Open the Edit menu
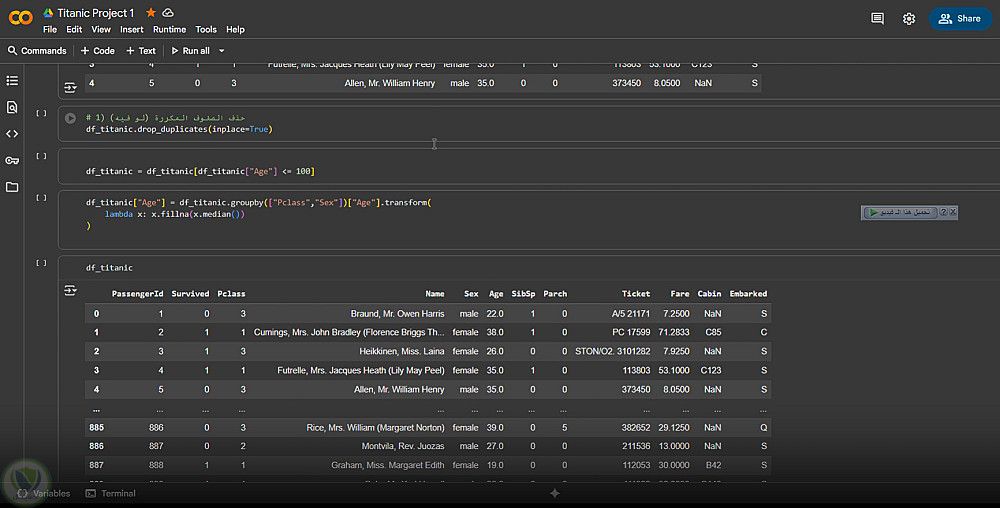The image size is (1000, 508). tap(74, 29)
